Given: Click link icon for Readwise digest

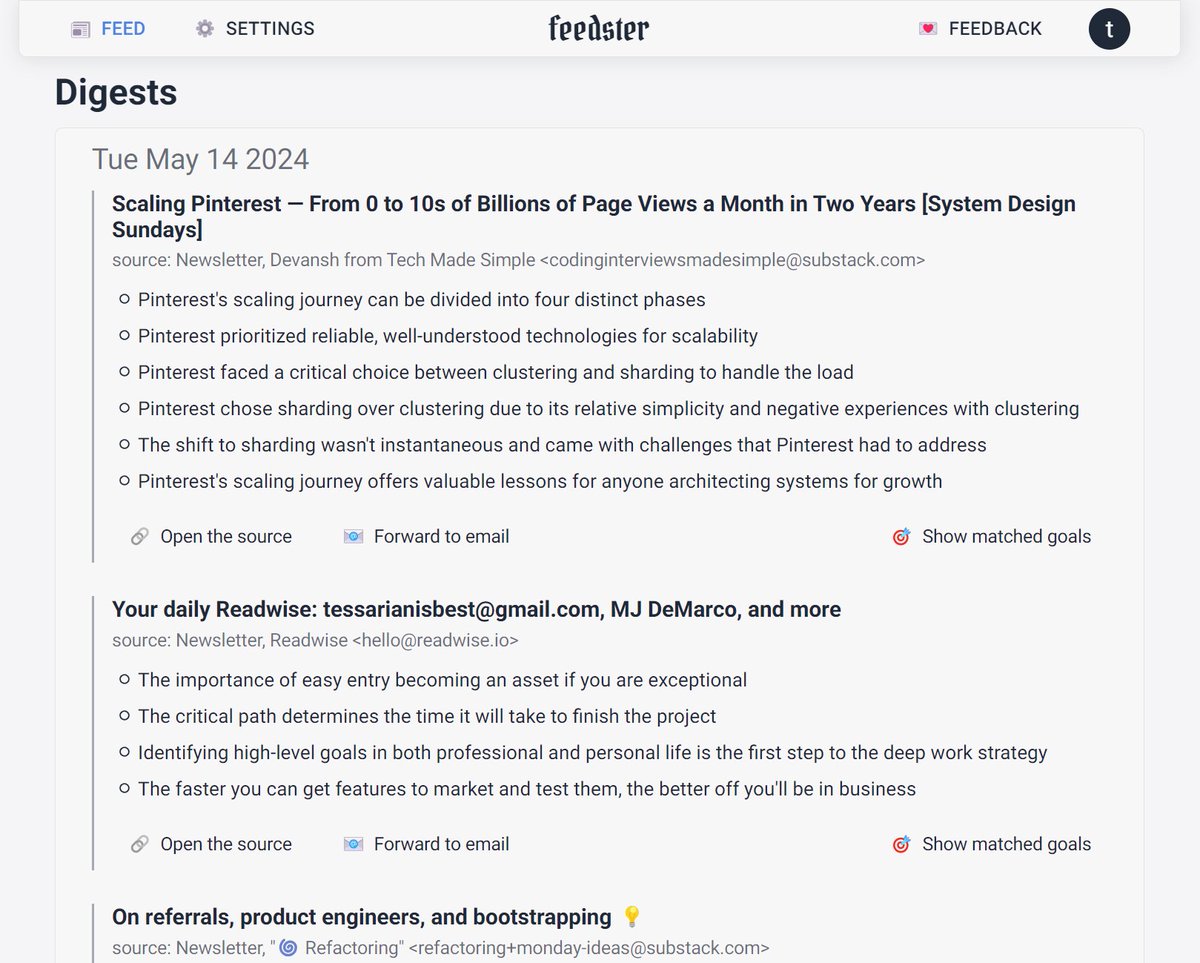Looking at the screenshot, I should point(140,845).
